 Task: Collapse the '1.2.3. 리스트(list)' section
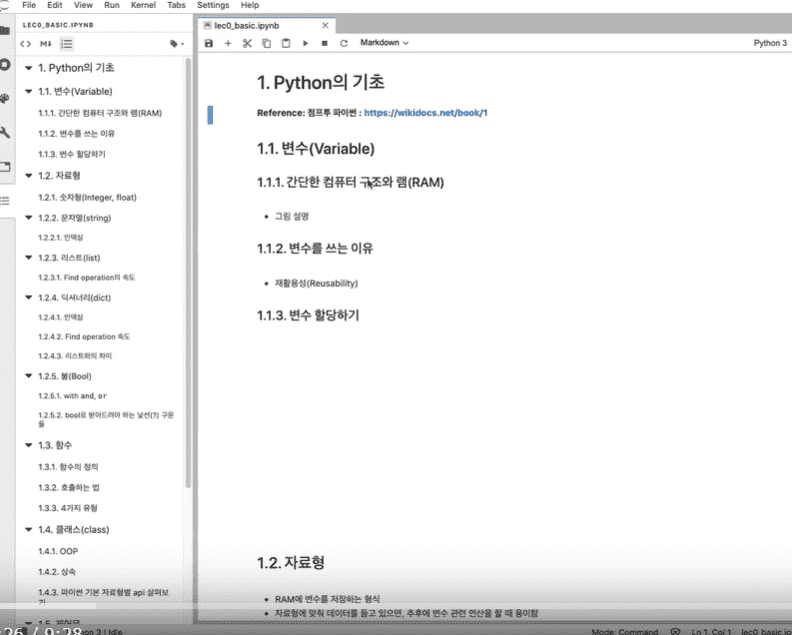tap(29, 258)
